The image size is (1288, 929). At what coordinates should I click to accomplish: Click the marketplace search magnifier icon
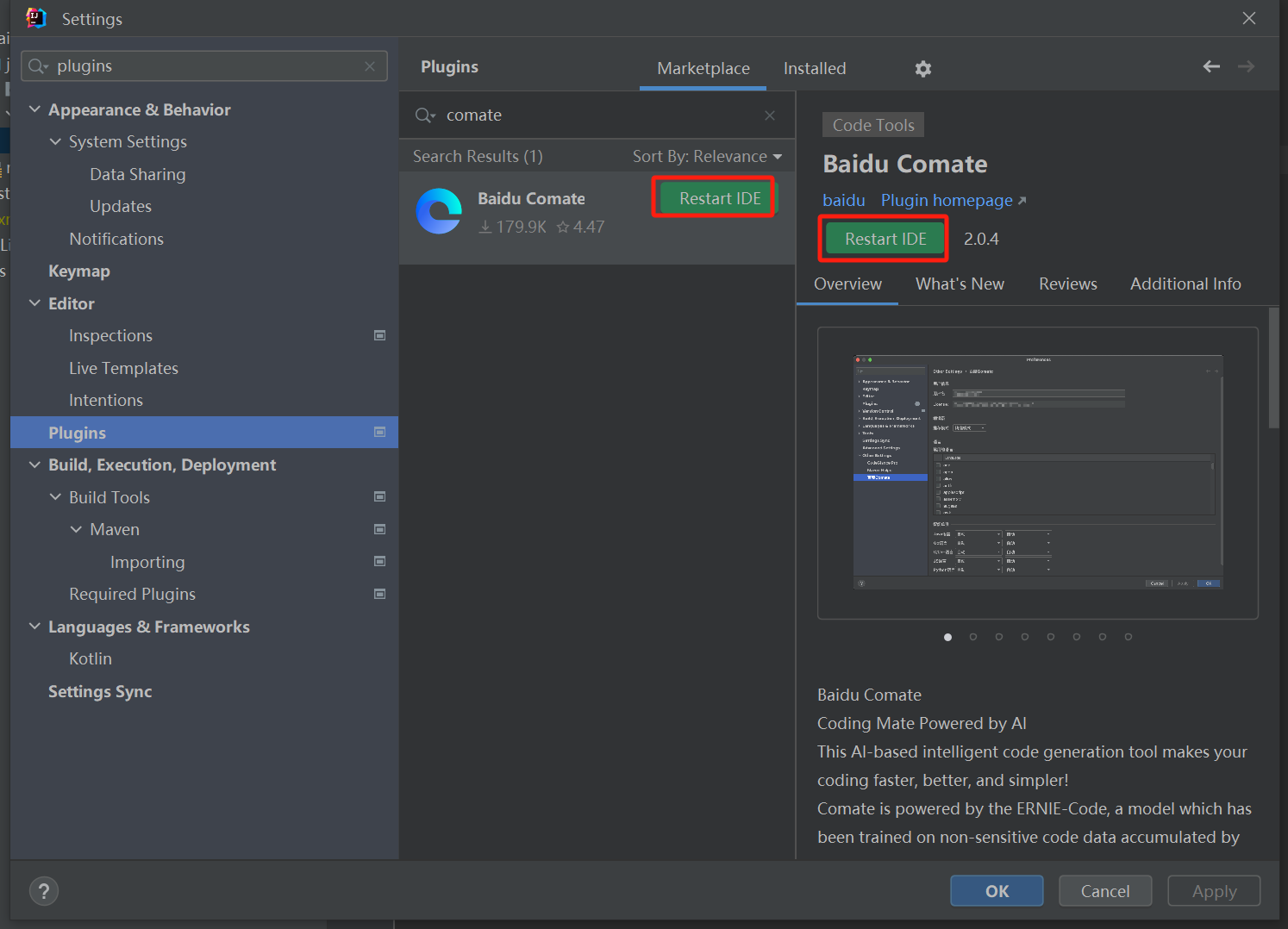pos(424,115)
